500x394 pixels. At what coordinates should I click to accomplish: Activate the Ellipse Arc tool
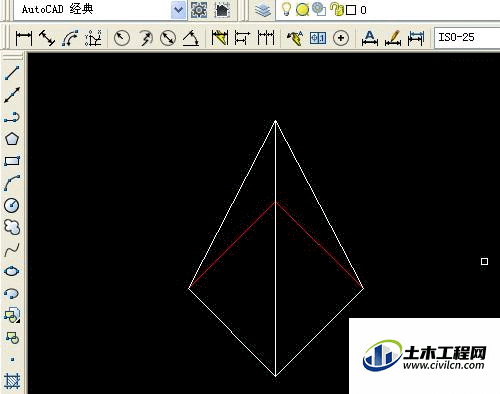pyautogui.click(x=12, y=294)
